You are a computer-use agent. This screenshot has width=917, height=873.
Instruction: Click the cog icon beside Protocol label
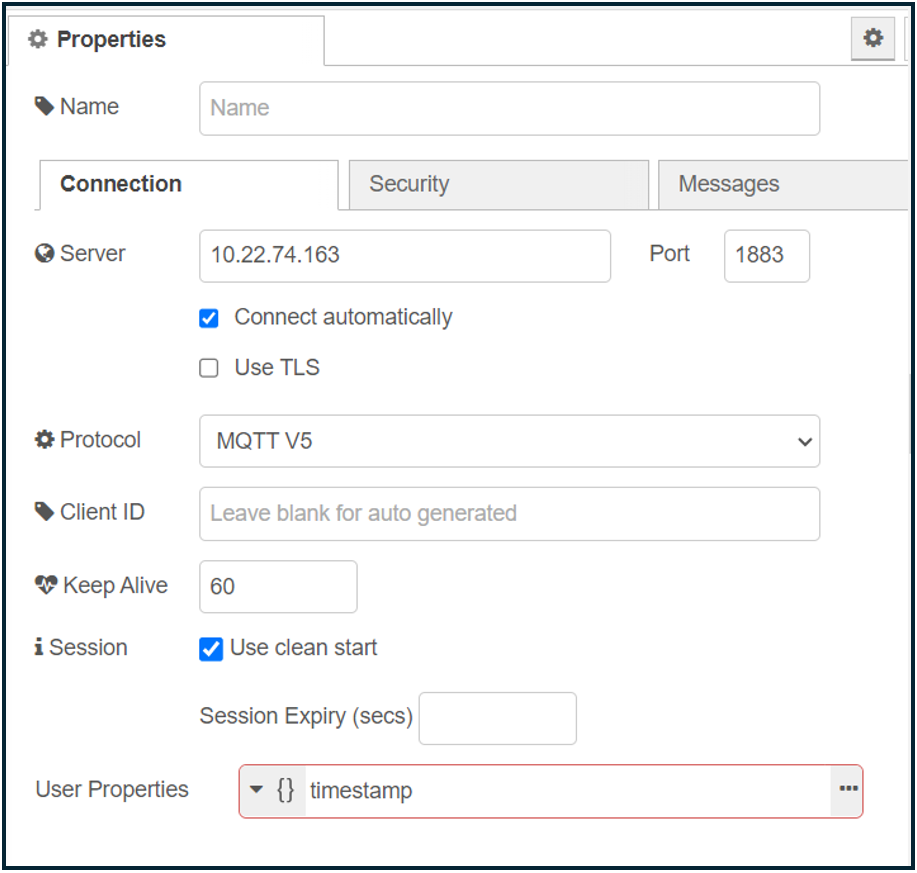click(44, 440)
